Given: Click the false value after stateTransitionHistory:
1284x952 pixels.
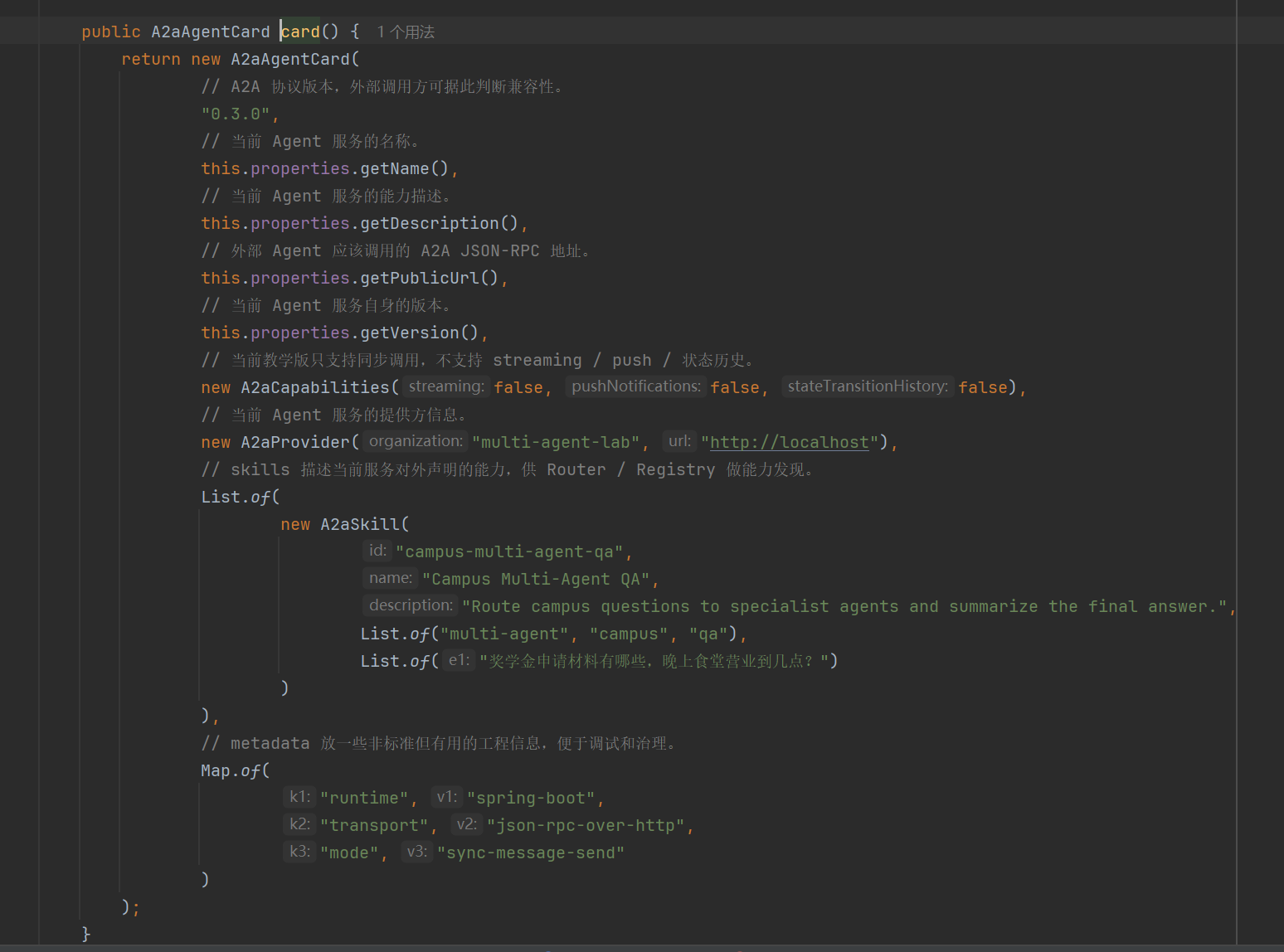Looking at the screenshot, I should (983, 387).
